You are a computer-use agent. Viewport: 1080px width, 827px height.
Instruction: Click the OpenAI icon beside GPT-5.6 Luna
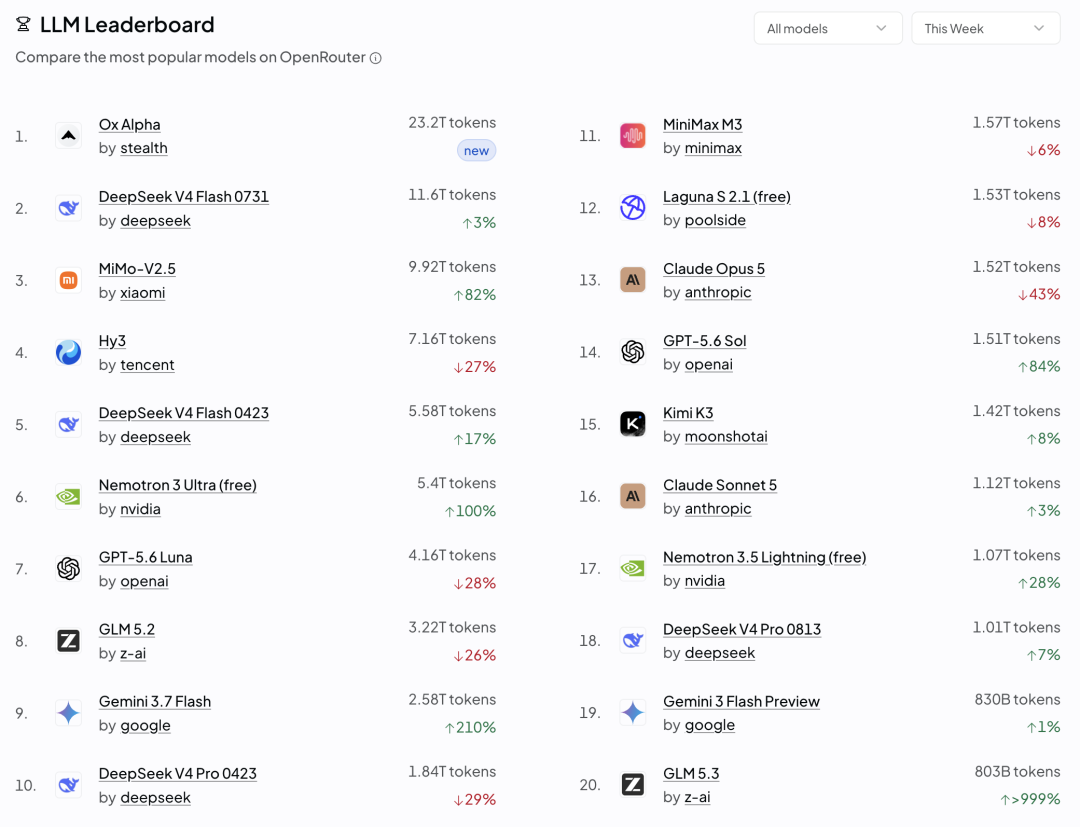tap(68, 569)
